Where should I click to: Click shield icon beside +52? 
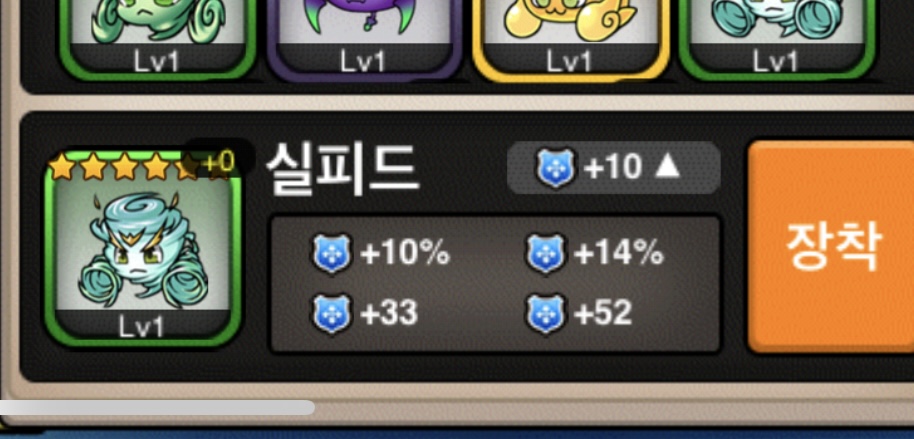546,313
